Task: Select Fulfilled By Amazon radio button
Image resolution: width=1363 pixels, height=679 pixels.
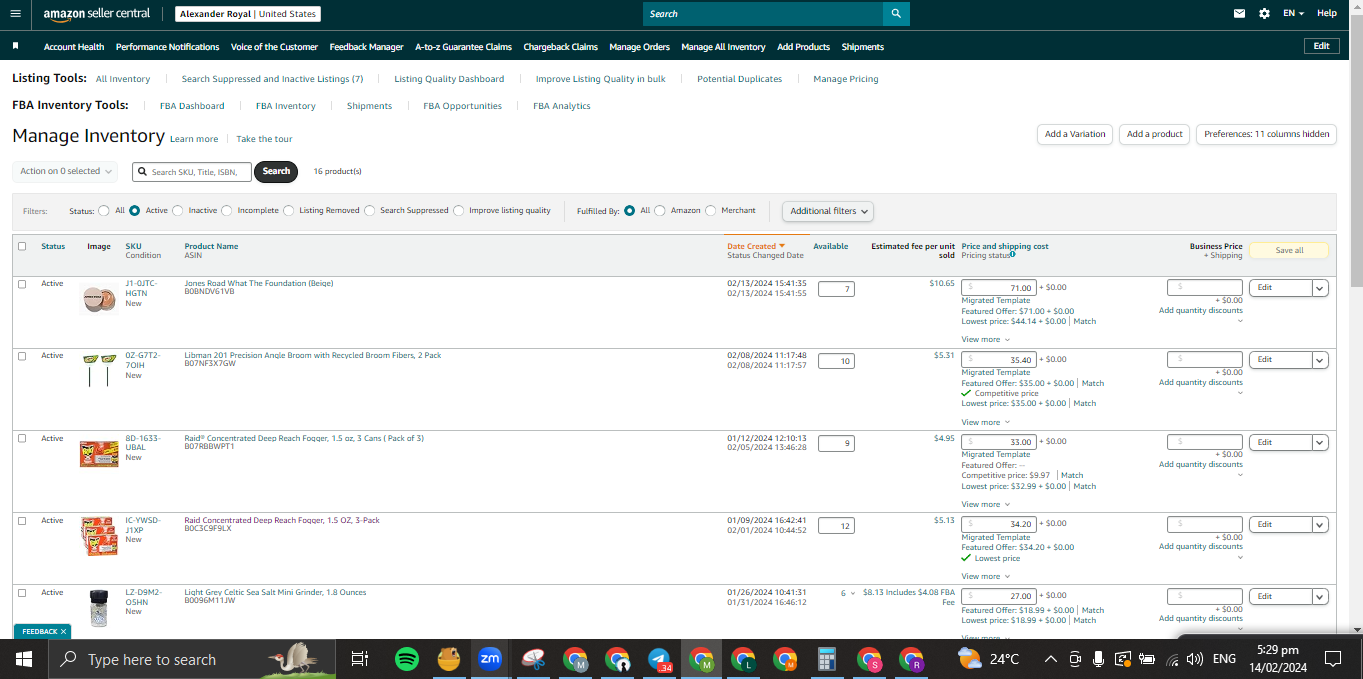Action: [660, 211]
